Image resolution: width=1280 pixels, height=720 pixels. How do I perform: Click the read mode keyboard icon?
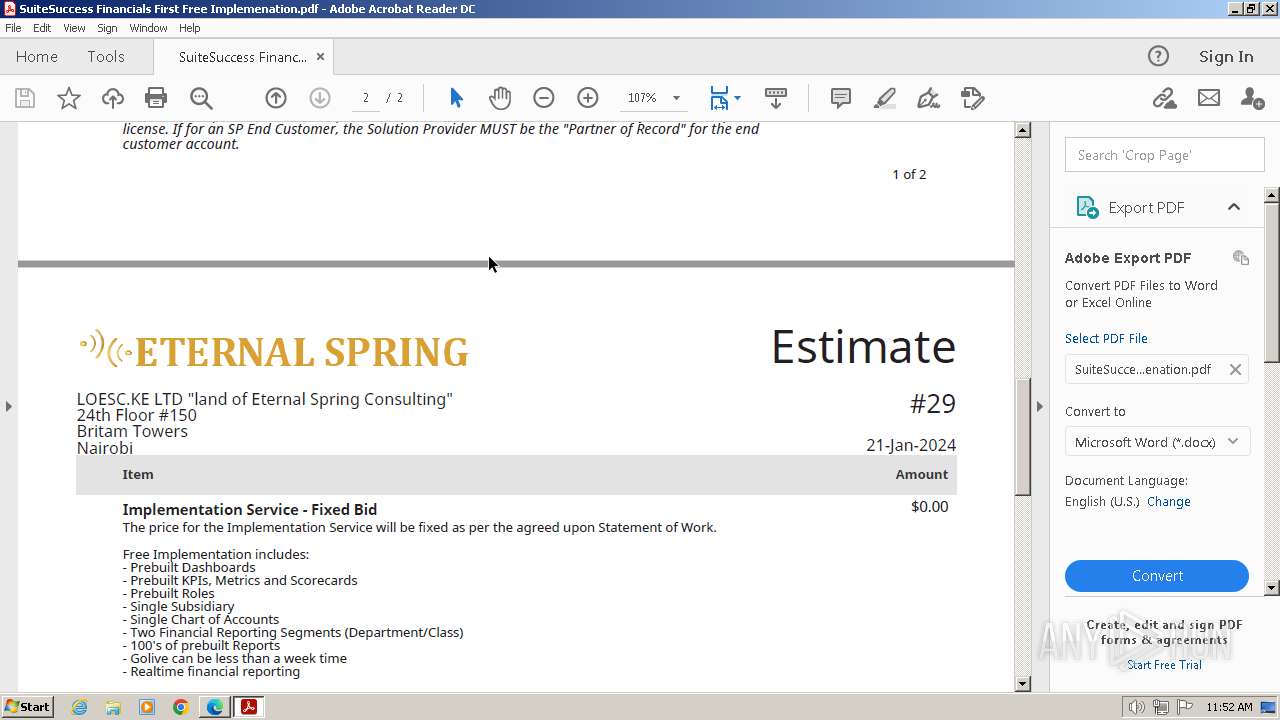point(776,98)
